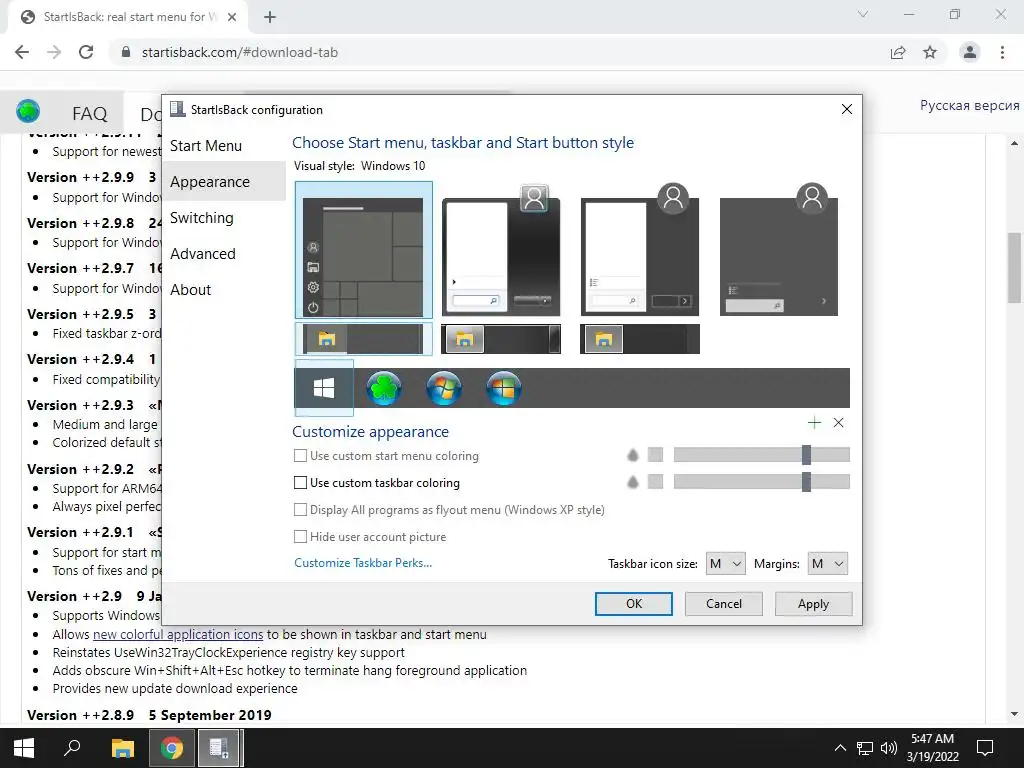
Task: Close the StartIsBack browser tab
Action: pyautogui.click(x=232, y=17)
